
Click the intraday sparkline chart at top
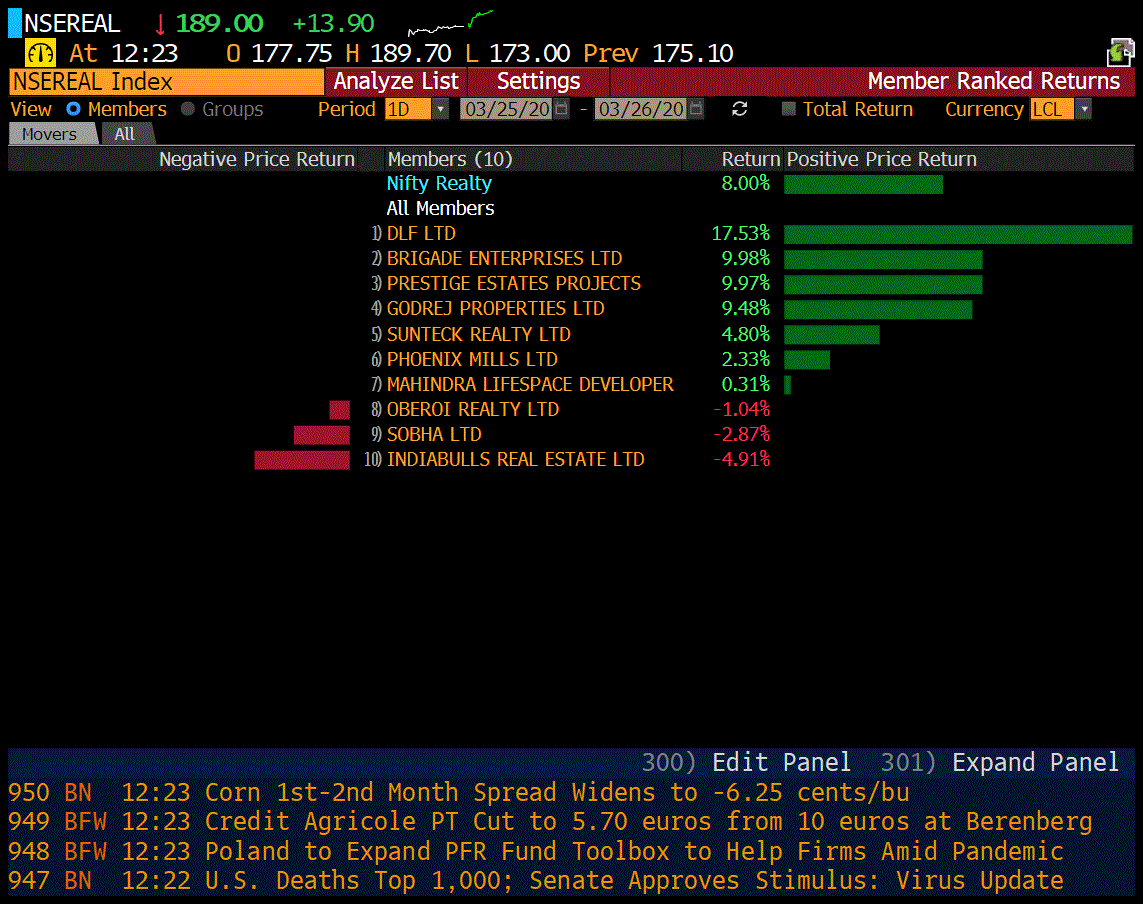(450, 23)
